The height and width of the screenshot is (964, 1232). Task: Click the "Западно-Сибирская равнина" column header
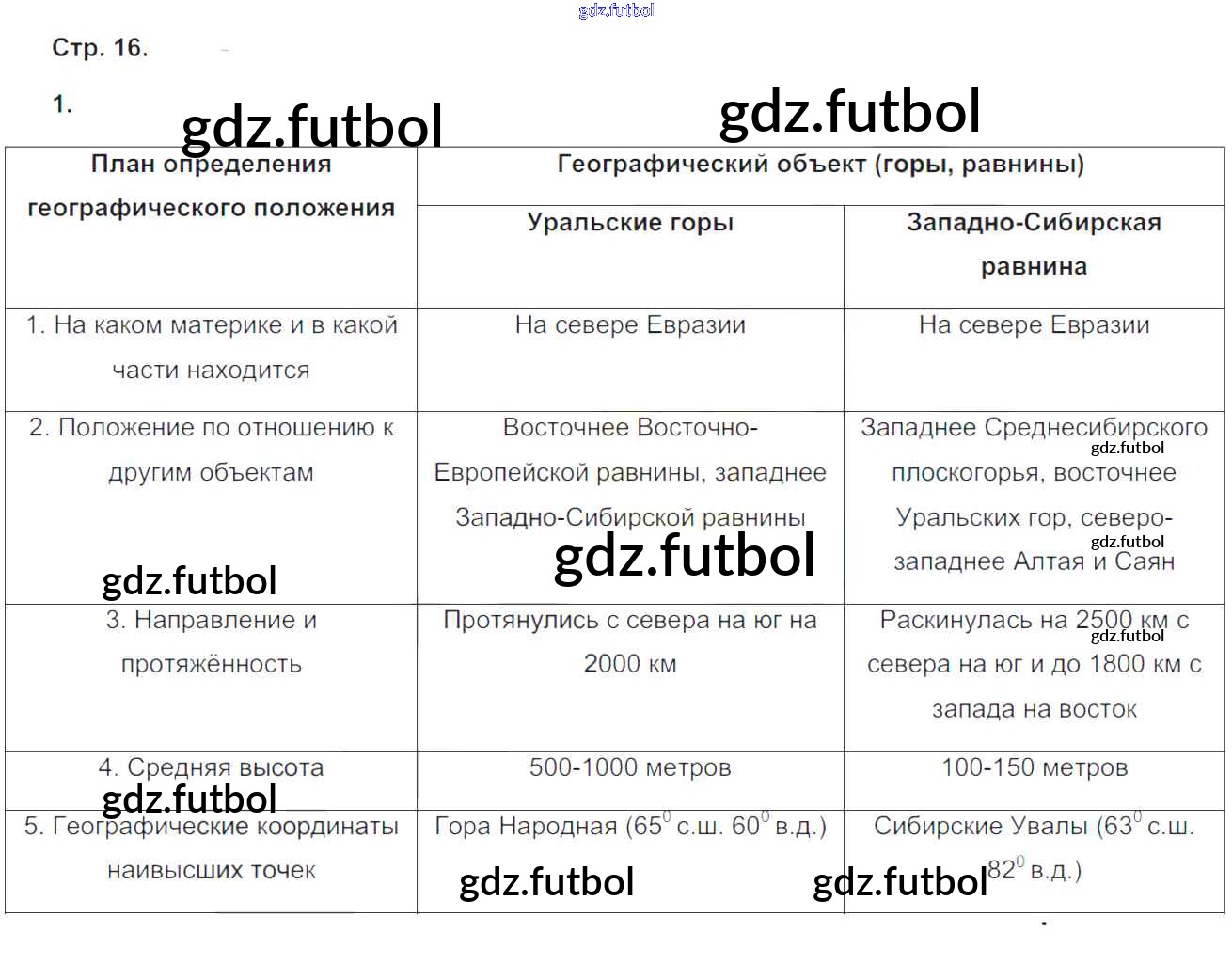pyautogui.click(x=1034, y=245)
